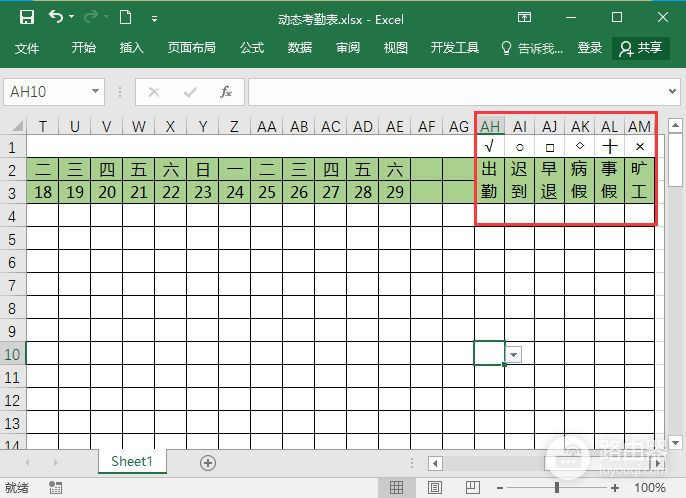Click the weekday cell 日 in column Y
Screen dimensions: 686x498
(203, 169)
